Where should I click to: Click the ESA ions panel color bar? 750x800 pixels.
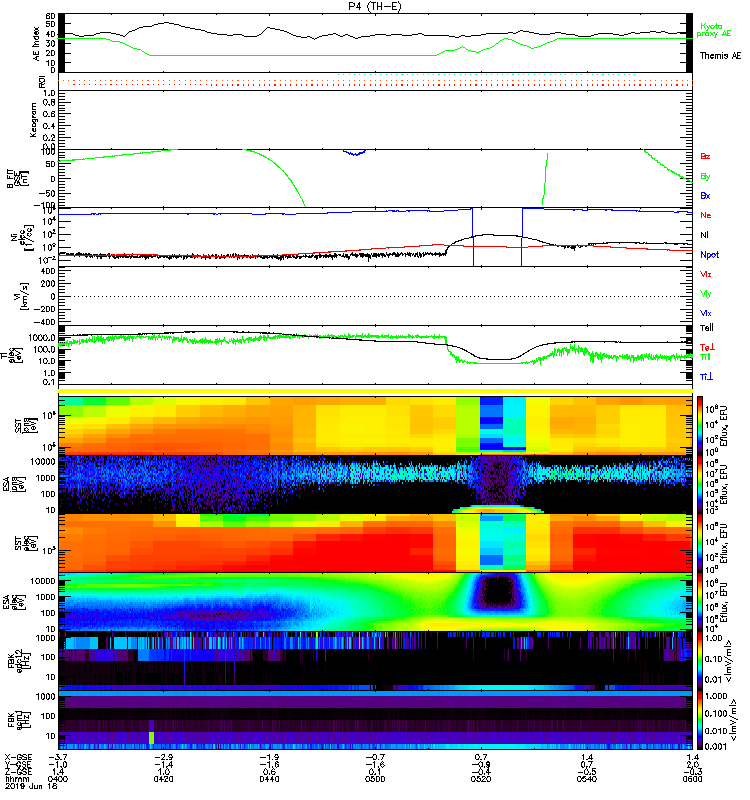700,485
